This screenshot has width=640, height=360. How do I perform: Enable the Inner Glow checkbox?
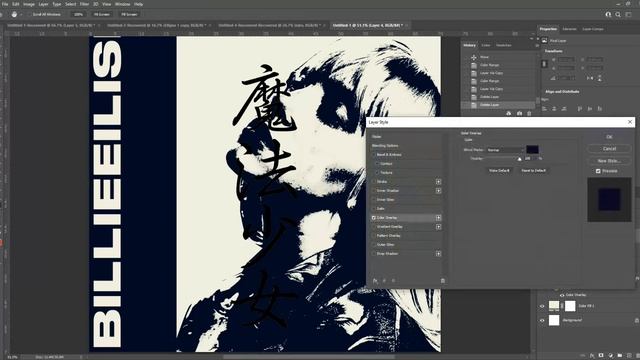coord(373,200)
